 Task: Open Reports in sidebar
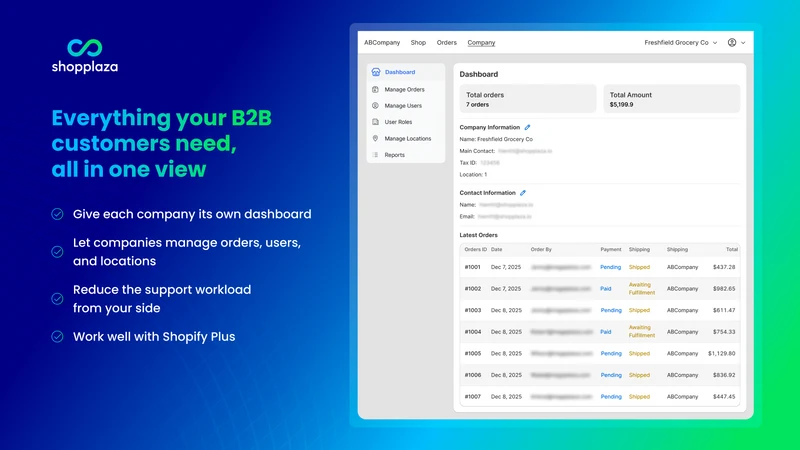394,155
